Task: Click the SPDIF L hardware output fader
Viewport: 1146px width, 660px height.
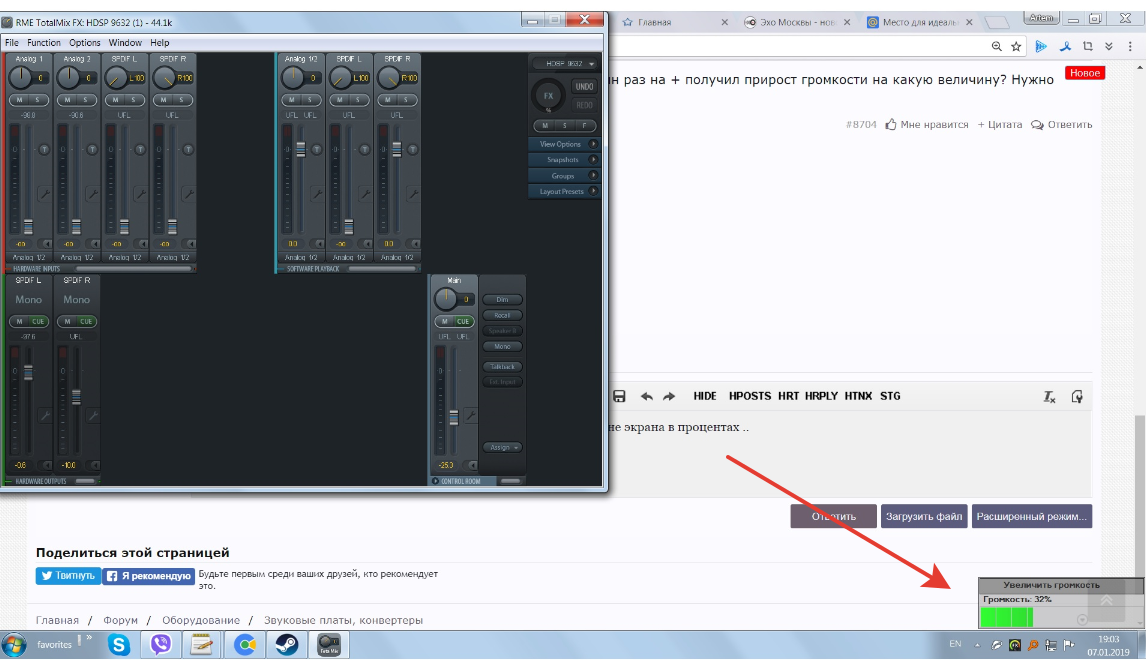Action: pyautogui.click(x=29, y=372)
